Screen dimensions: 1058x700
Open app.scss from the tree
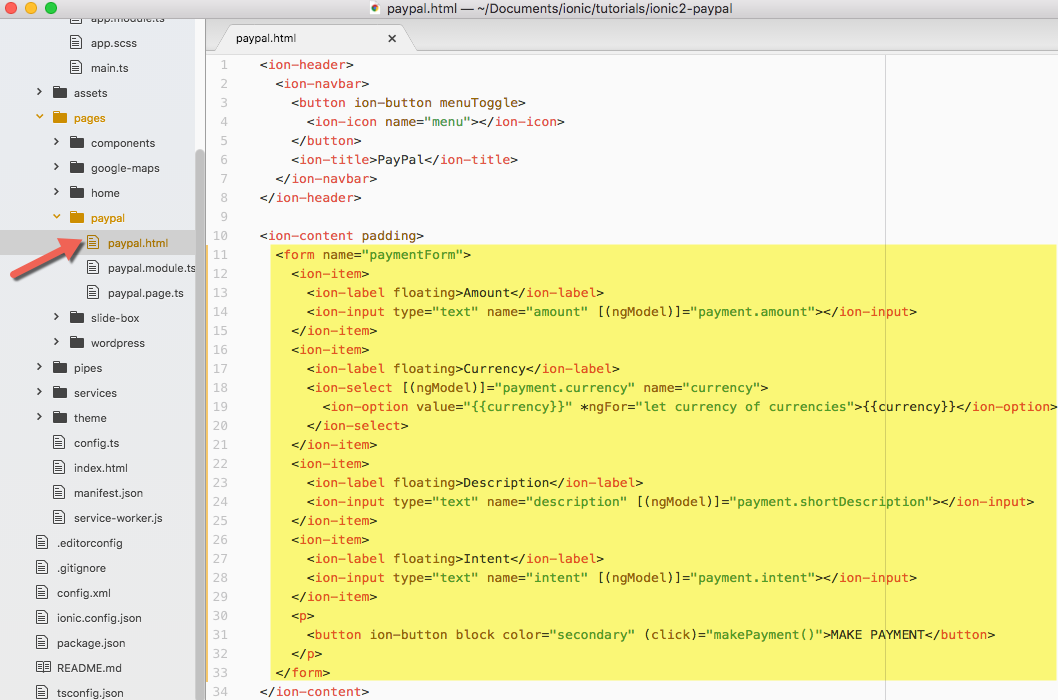point(113,43)
